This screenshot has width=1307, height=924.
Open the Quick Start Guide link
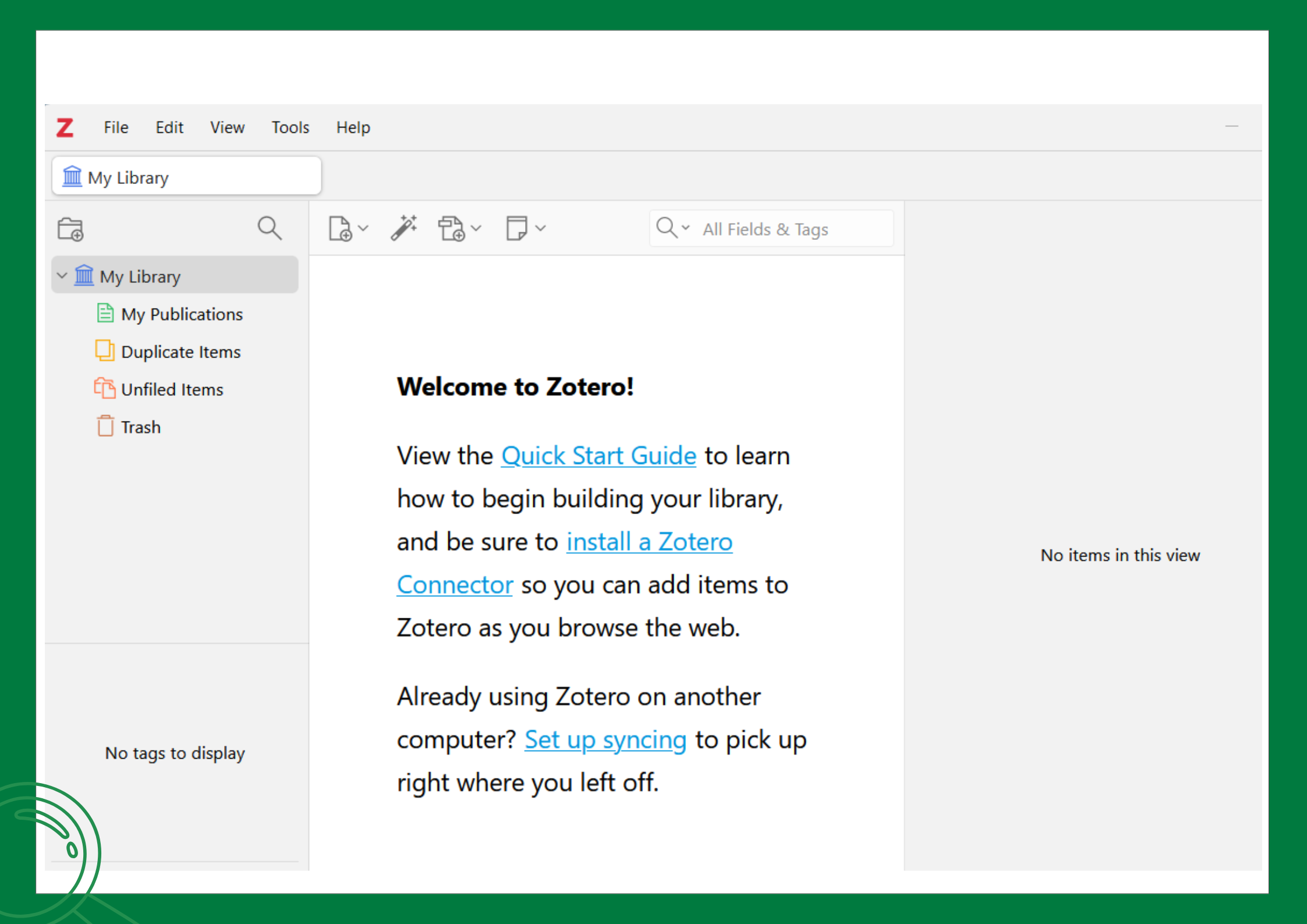coord(598,455)
